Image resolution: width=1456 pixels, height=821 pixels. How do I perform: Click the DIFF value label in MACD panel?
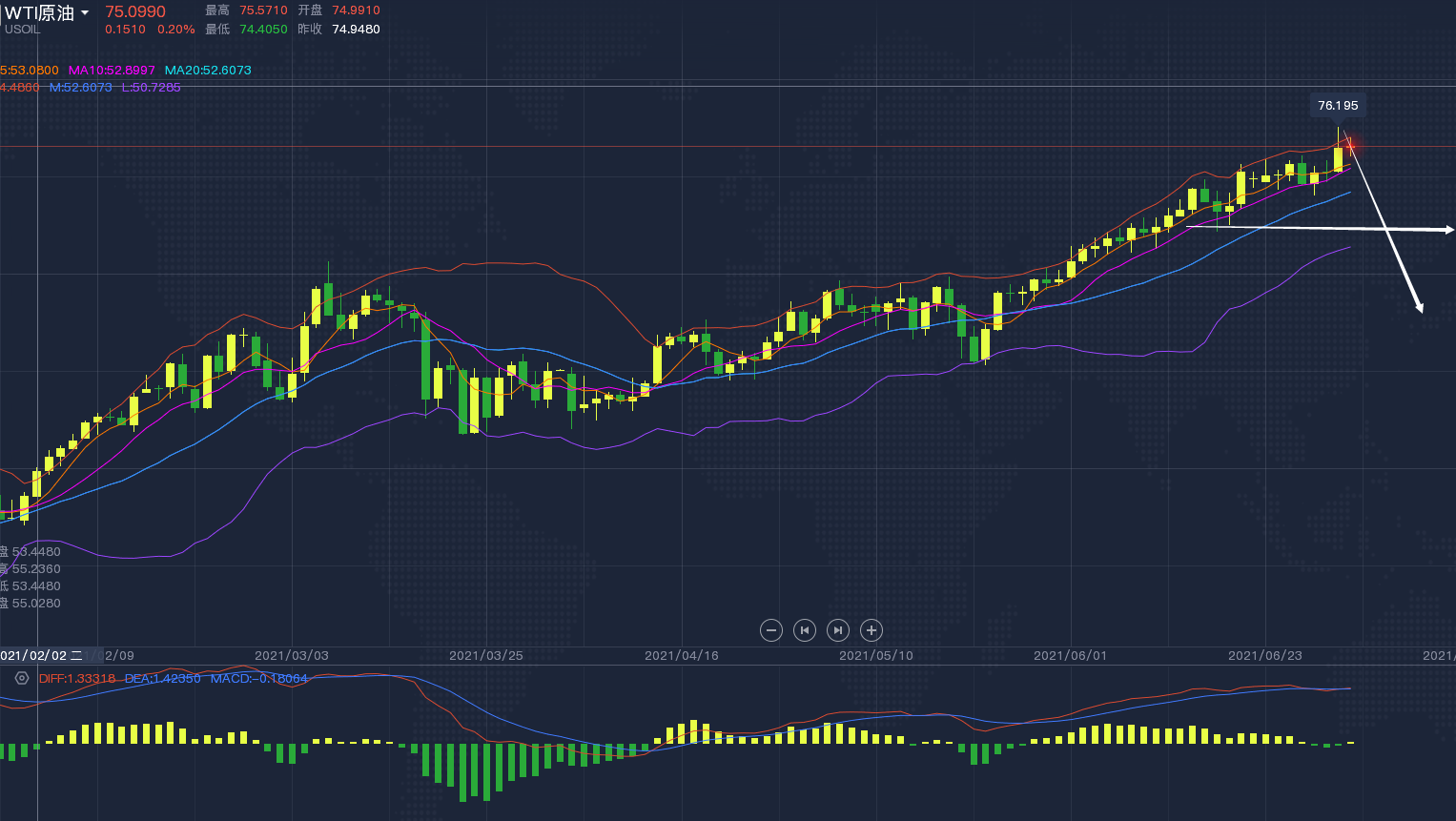(x=76, y=679)
